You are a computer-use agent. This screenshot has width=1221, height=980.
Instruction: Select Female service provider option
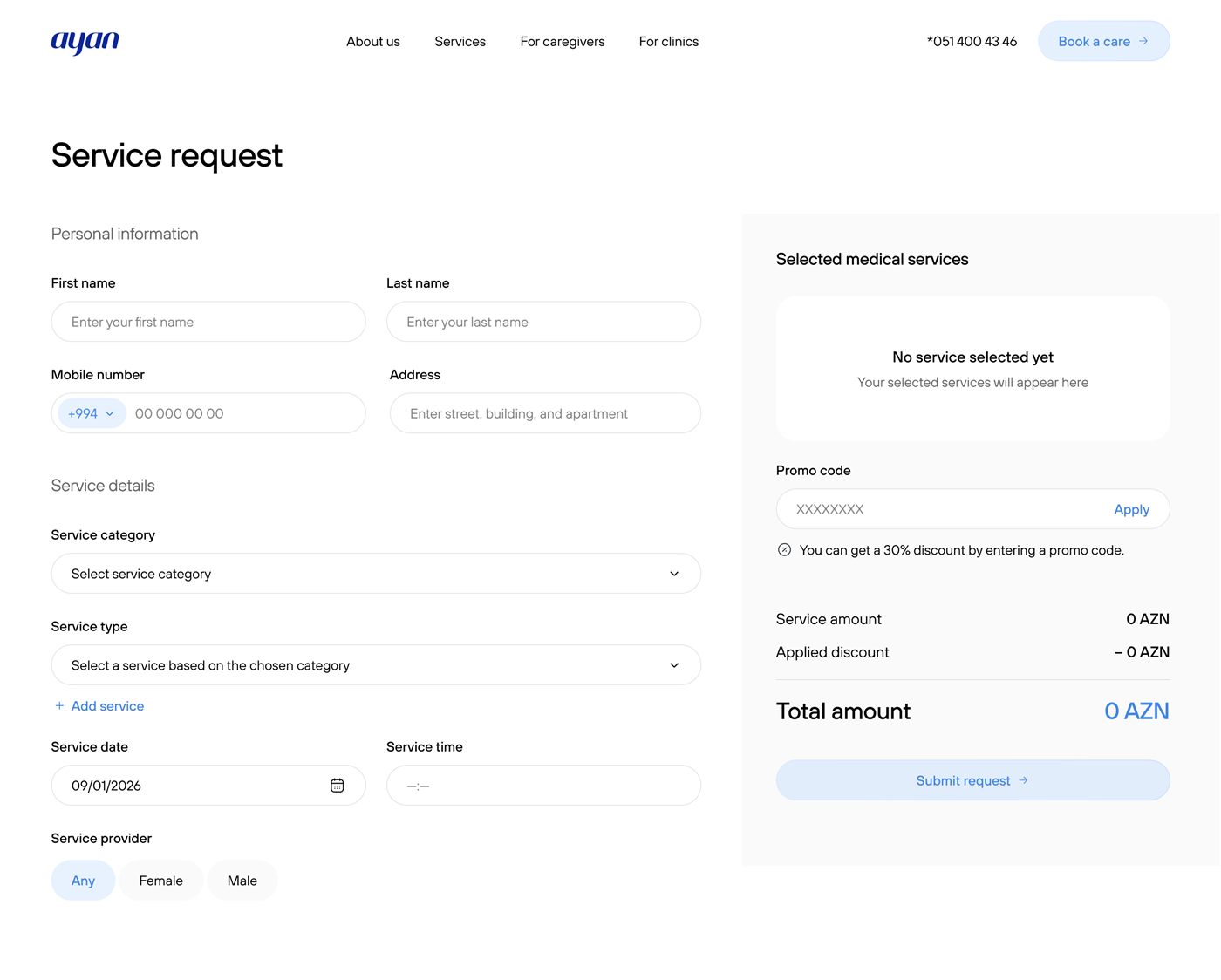(161, 881)
